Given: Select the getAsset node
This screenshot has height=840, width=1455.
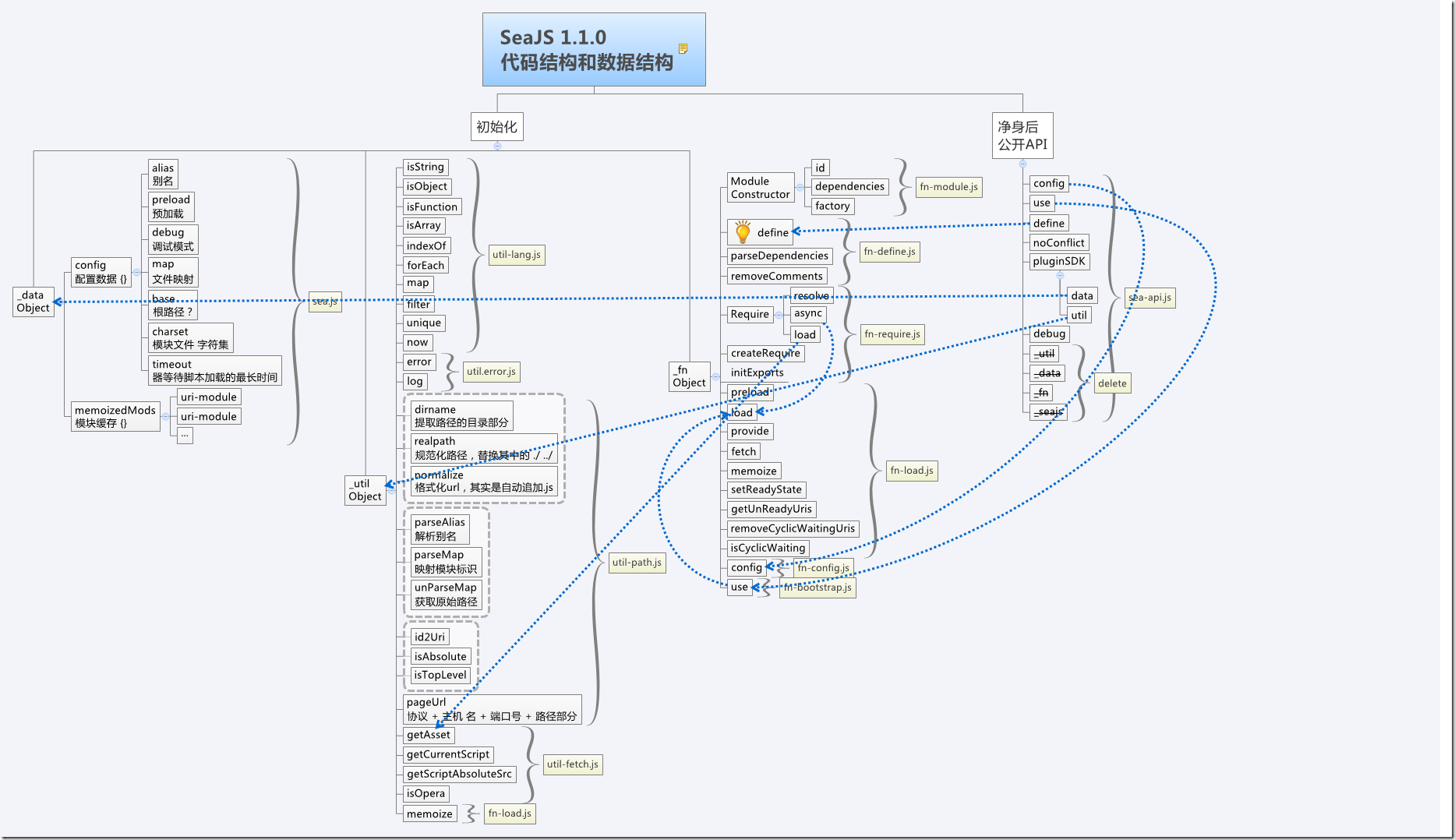Looking at the screenshot, I should [x=429, y=735].
